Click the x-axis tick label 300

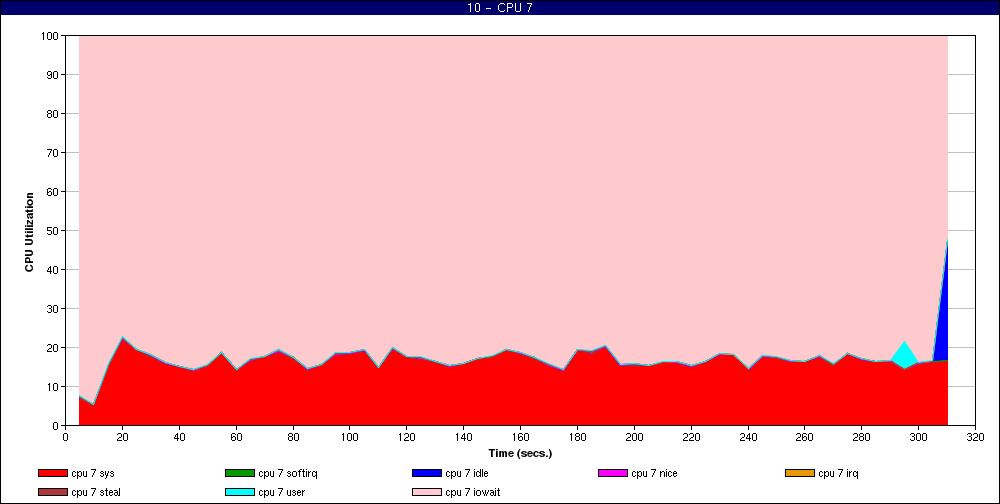[918, 438]
